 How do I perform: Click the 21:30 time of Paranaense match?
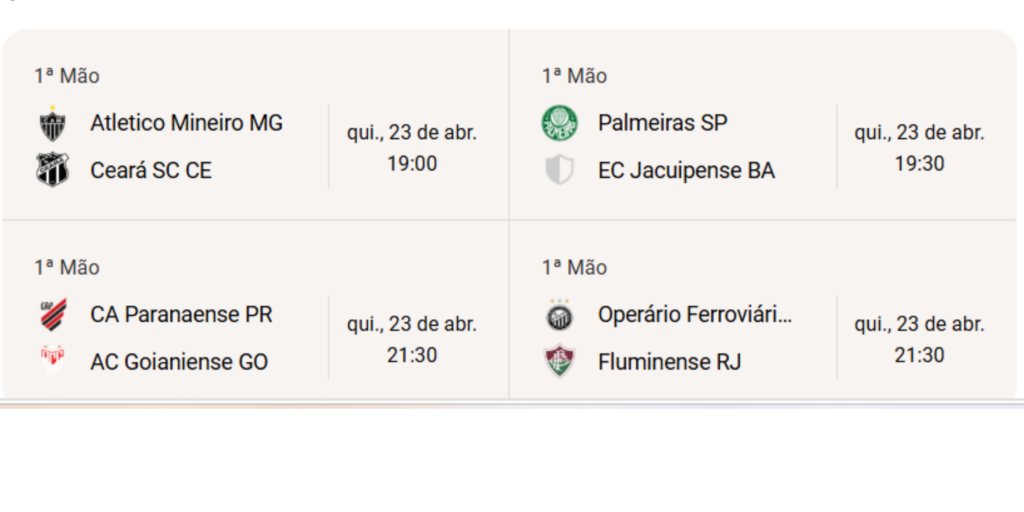point(412,355)
